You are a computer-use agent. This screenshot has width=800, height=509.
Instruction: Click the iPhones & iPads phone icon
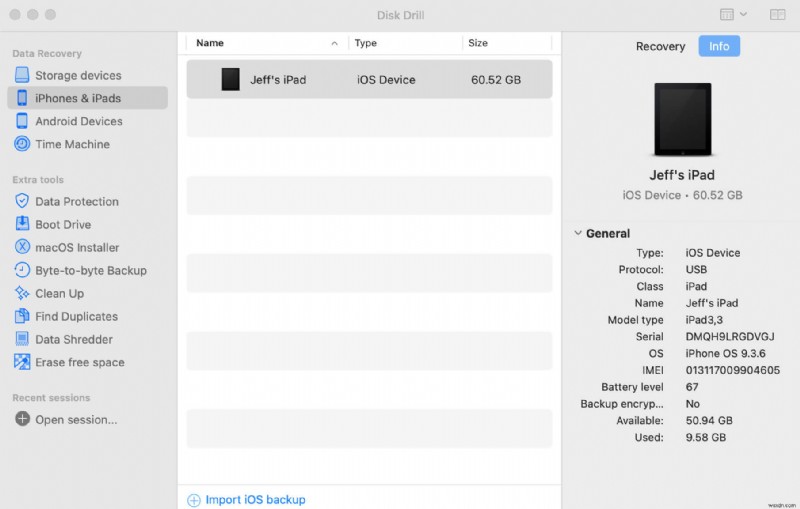click(22, 98)
